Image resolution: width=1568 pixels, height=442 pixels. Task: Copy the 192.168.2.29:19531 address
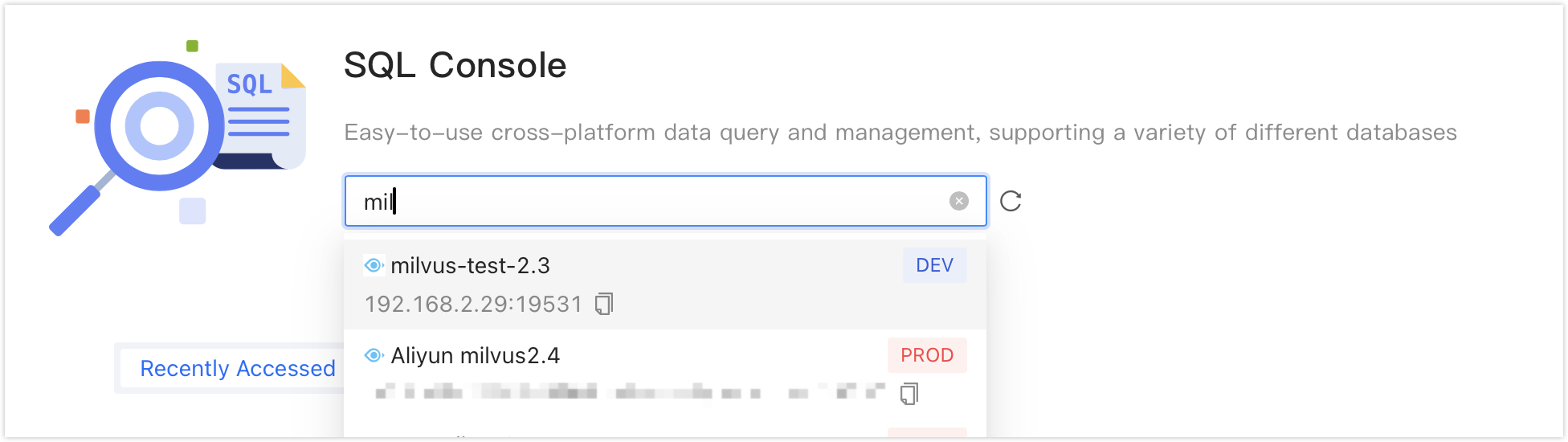(x=604, y=304)
